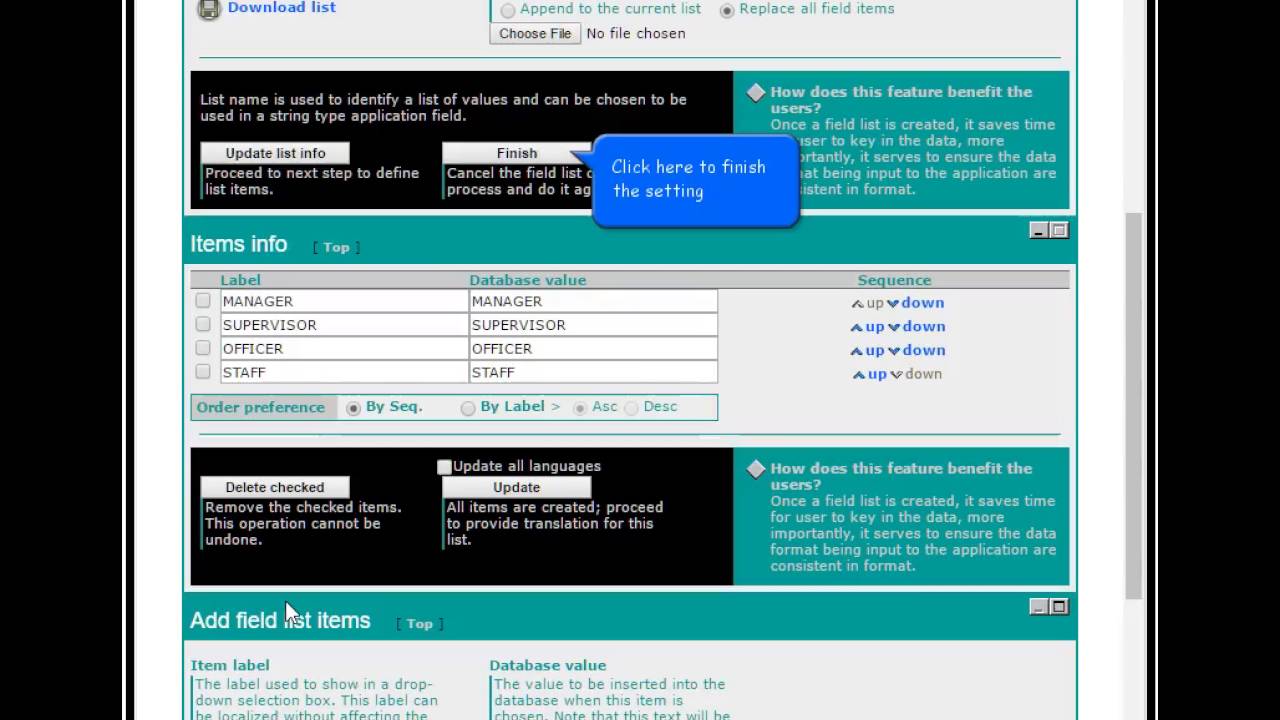Maximize the Add field list items panel
Image resolution: width=1280 pixels, height=720 pixels.
pos(1059,606)
